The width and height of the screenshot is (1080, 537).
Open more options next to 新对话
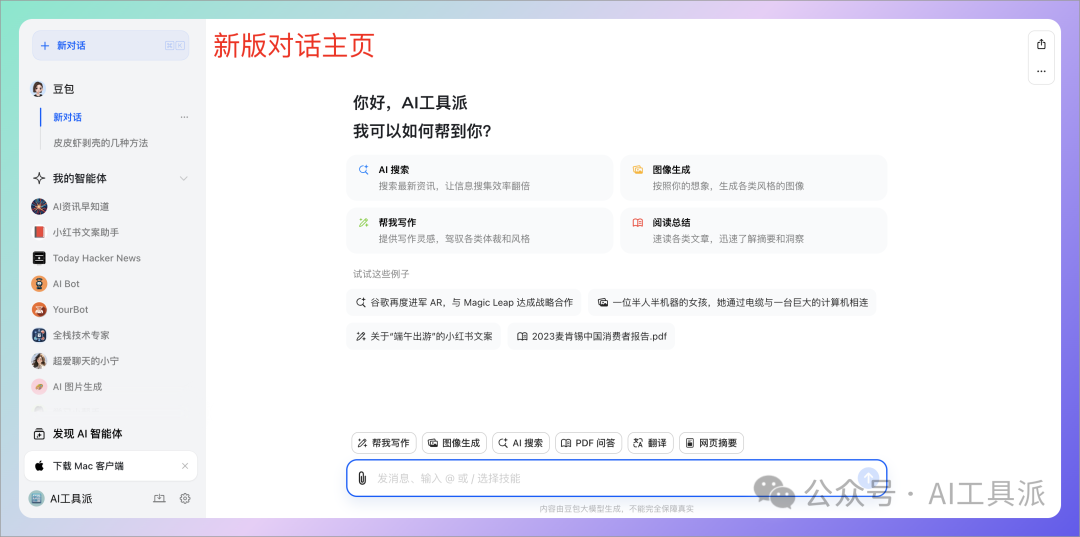coord(184,118)
